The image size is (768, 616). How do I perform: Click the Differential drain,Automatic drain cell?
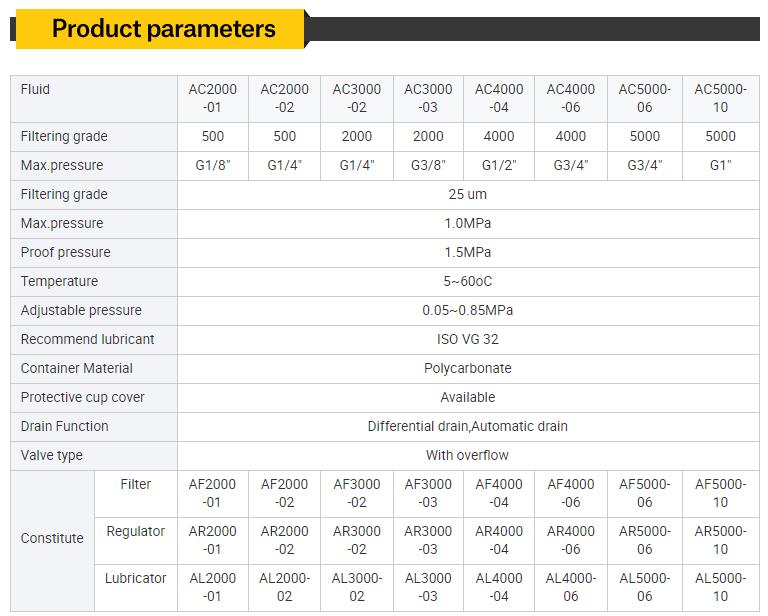[x=468, y=426]
